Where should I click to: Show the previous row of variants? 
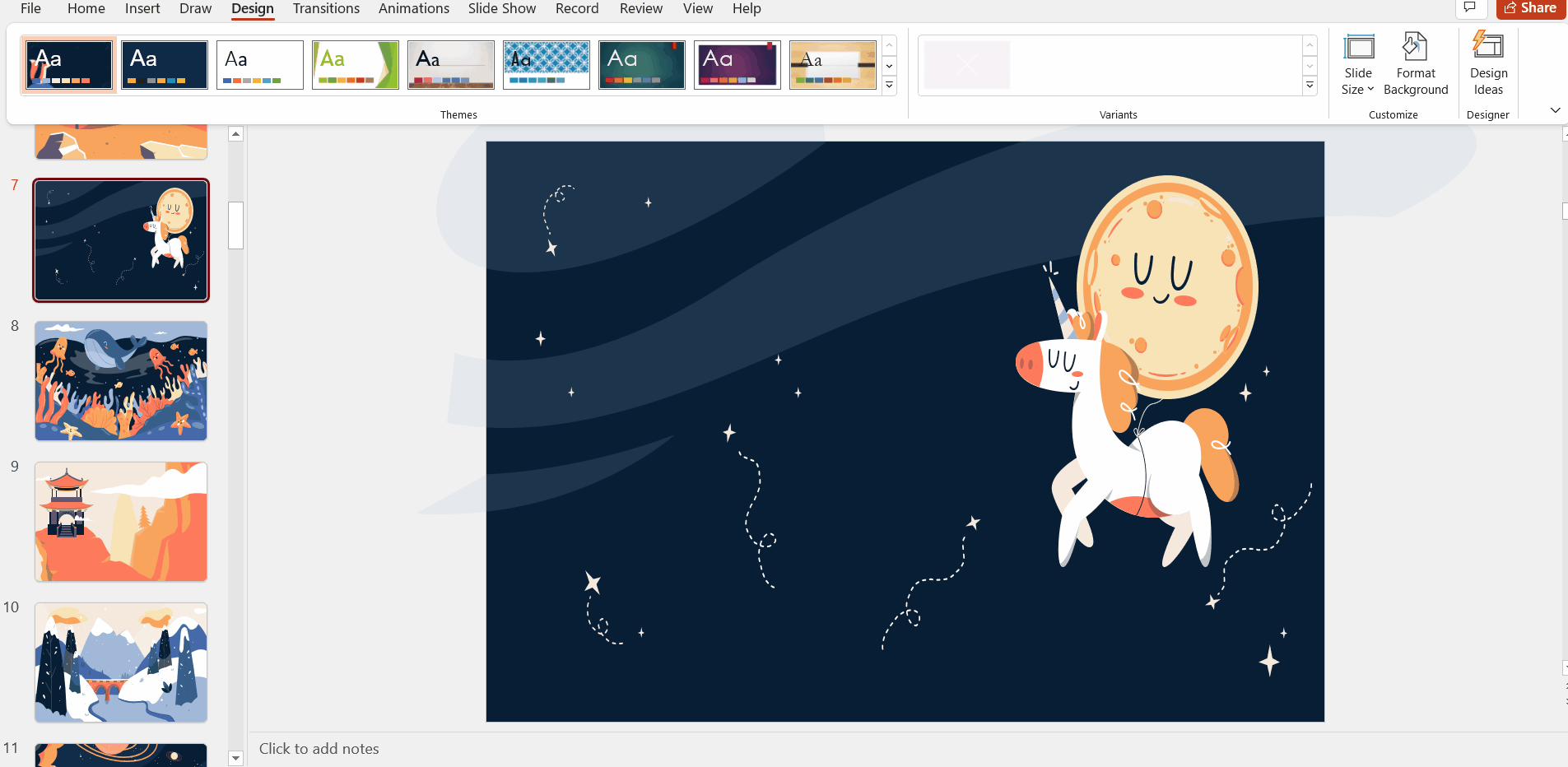[x=1310, y=45]
